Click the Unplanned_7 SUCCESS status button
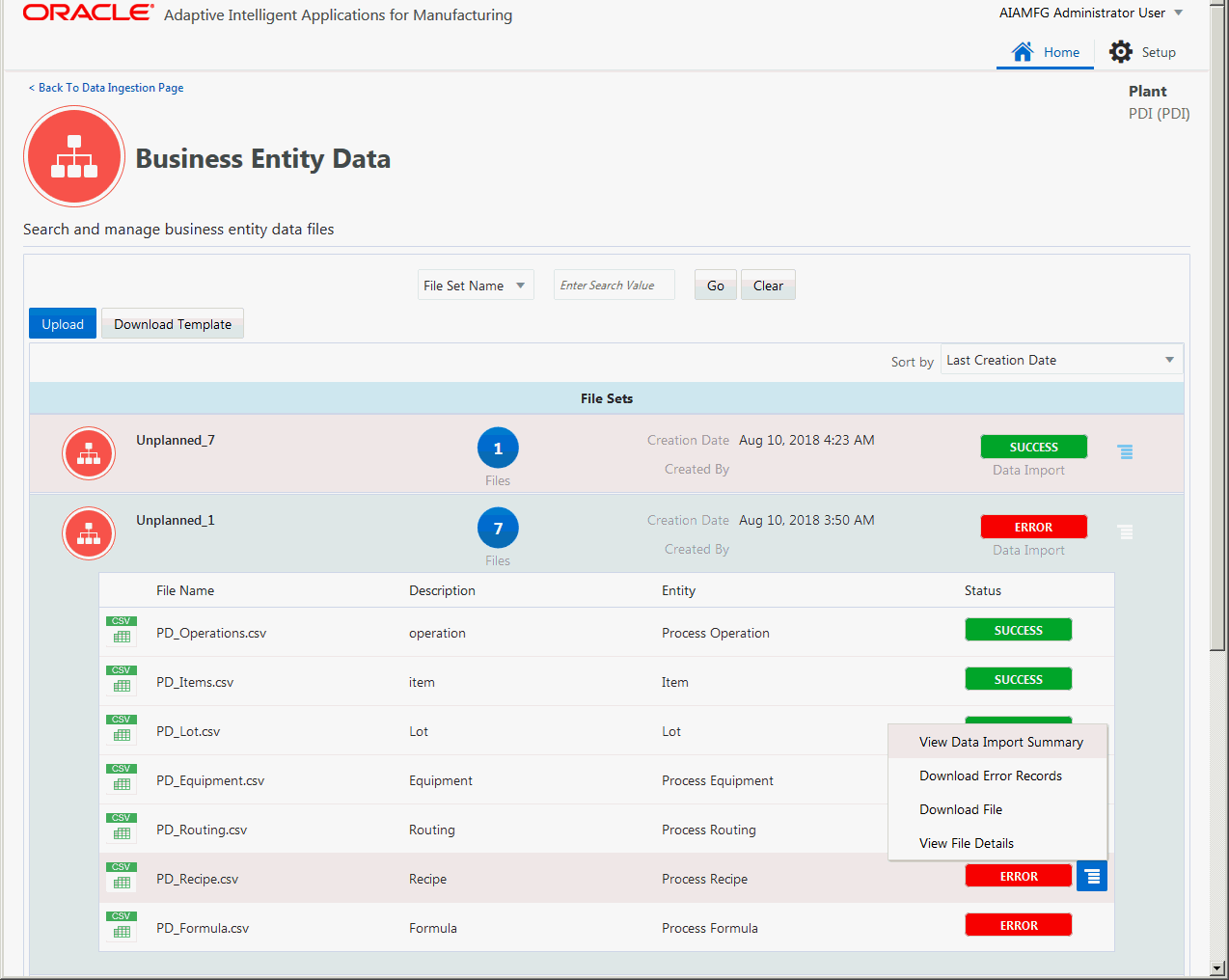Screen dimensions: 1229x980 (x=1034, y=447)
